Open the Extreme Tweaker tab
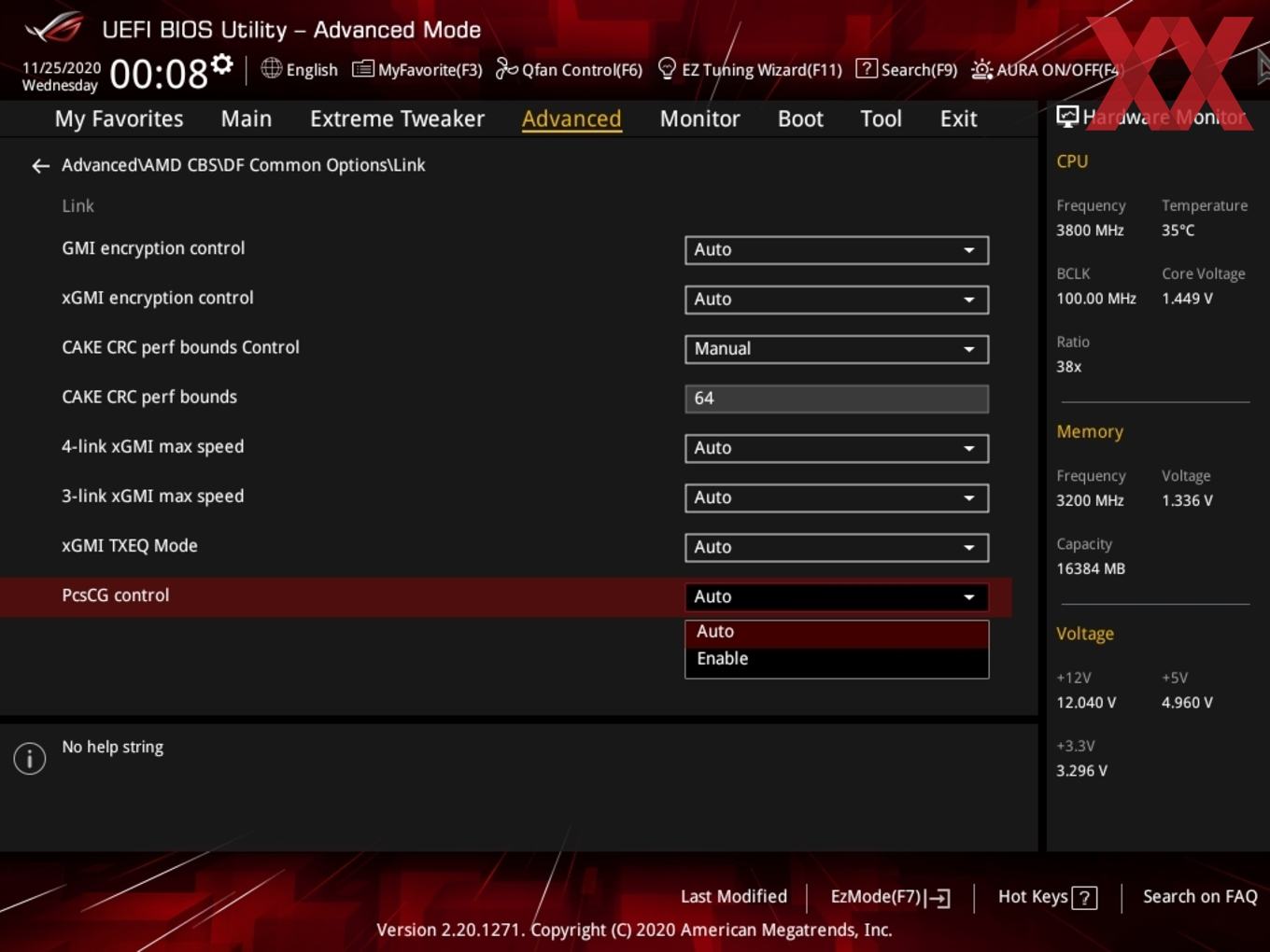Screen dimensions: 1270x952 pyautogui.click(x=397, y=119)
